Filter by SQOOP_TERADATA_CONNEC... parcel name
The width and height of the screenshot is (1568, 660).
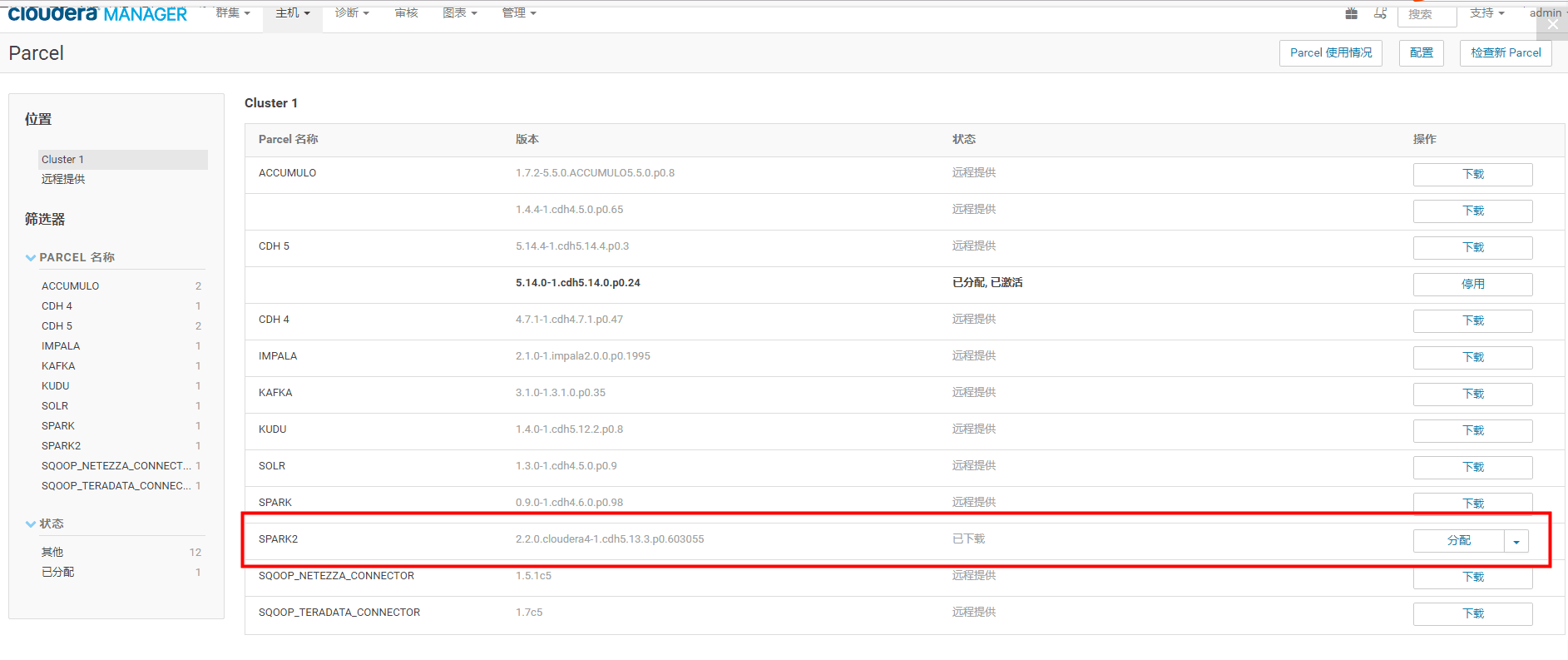pos(116,485)
